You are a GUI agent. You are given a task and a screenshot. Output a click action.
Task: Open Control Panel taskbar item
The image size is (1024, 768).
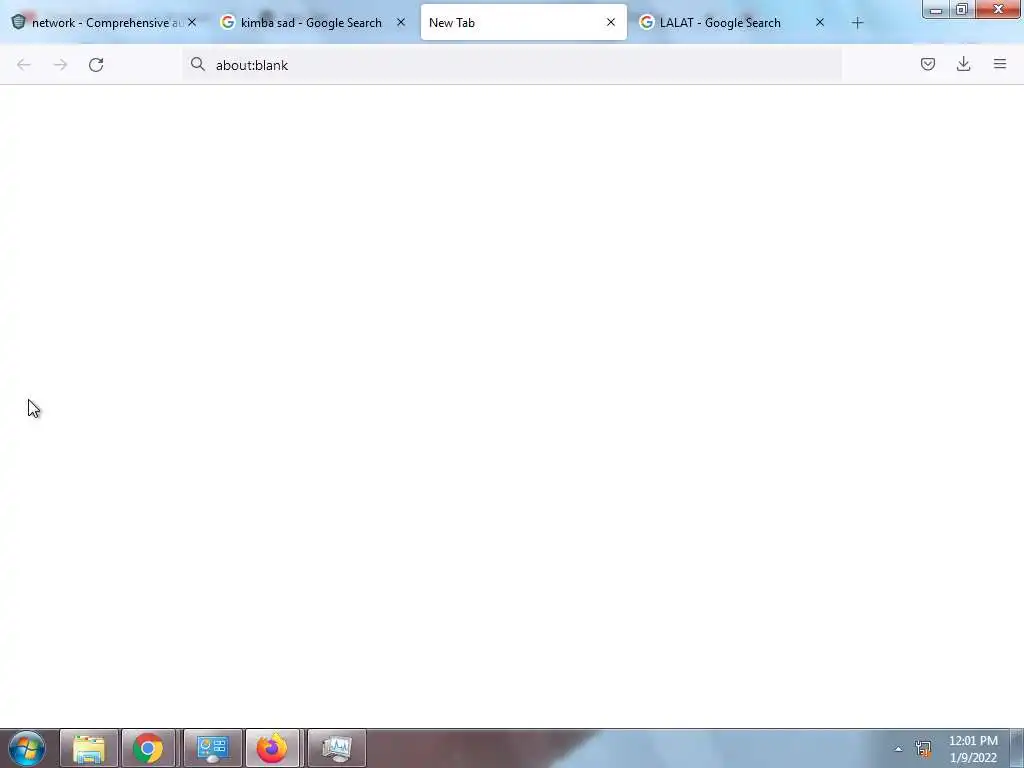(x=212, y=748)
